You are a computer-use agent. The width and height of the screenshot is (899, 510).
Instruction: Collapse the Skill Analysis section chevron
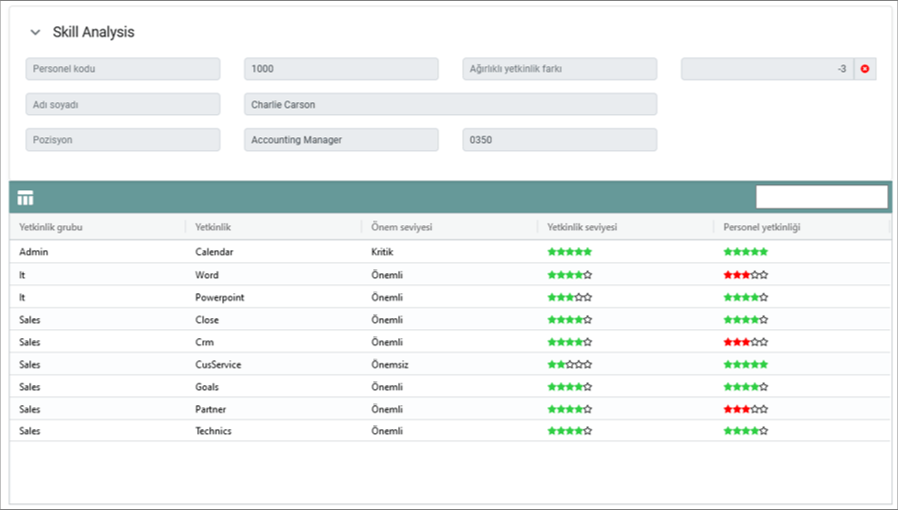point(36,33)
